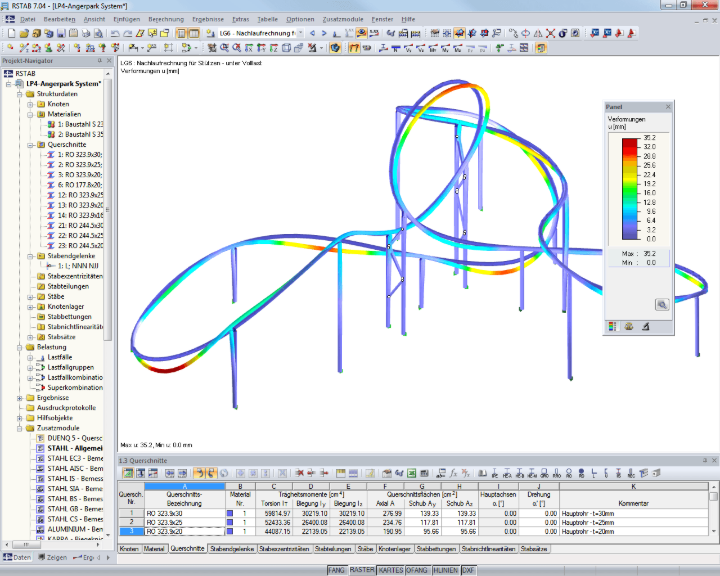Expand the Ergebnisse tree node
Screen dimensions: 720x576
(20, 398)
